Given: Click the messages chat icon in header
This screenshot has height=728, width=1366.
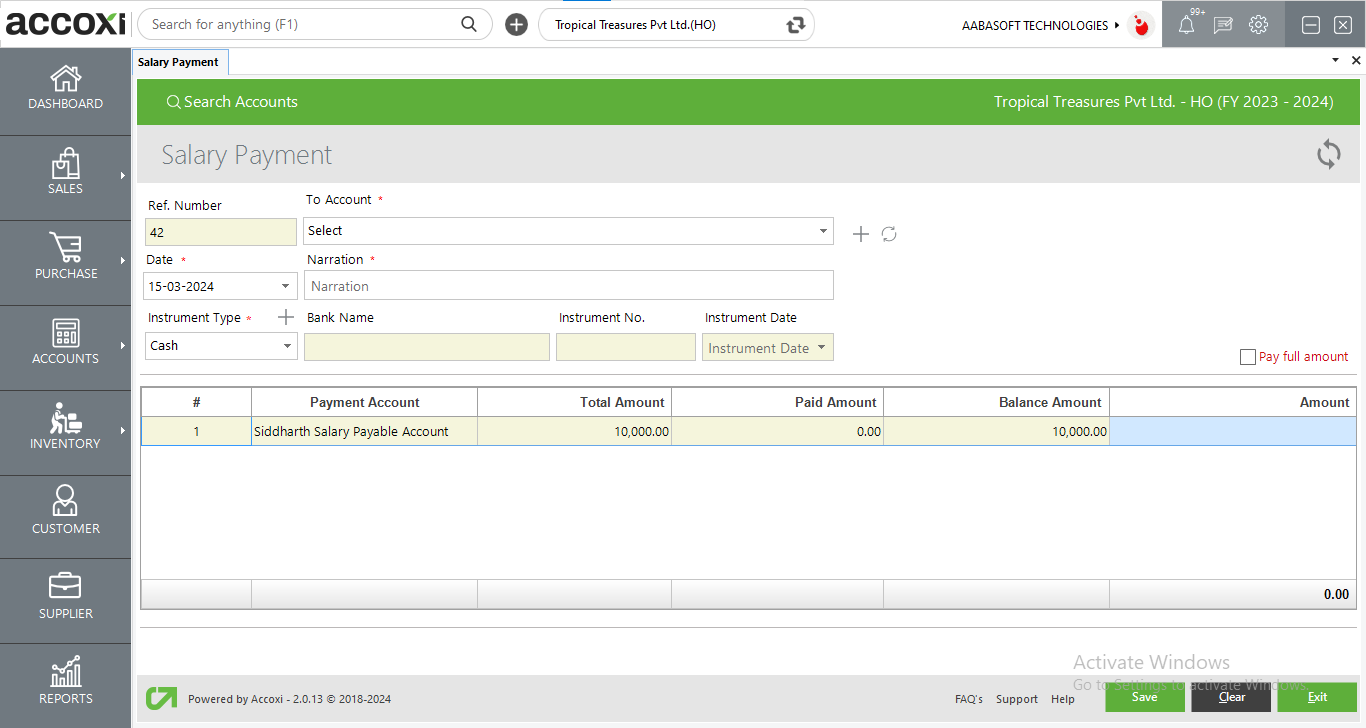Looking at the screenshot, I should tap(1222, 26).
